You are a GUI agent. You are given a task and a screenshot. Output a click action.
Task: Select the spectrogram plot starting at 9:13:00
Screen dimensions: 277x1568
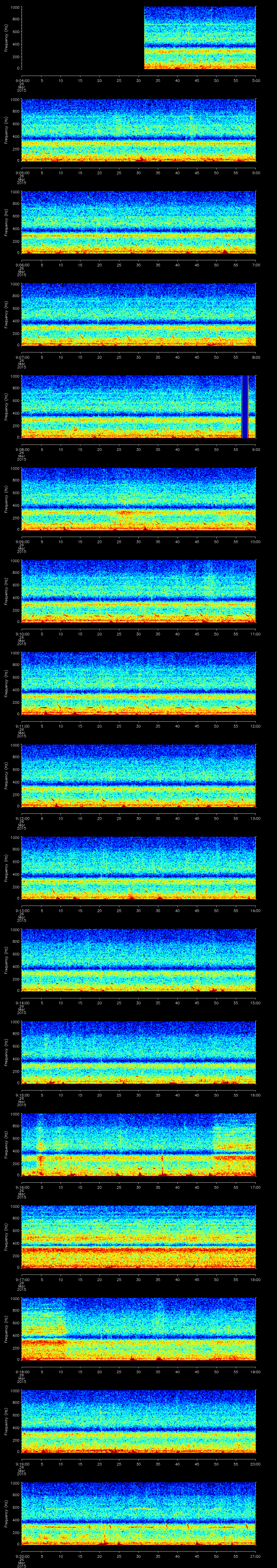[x=139, y=868]
